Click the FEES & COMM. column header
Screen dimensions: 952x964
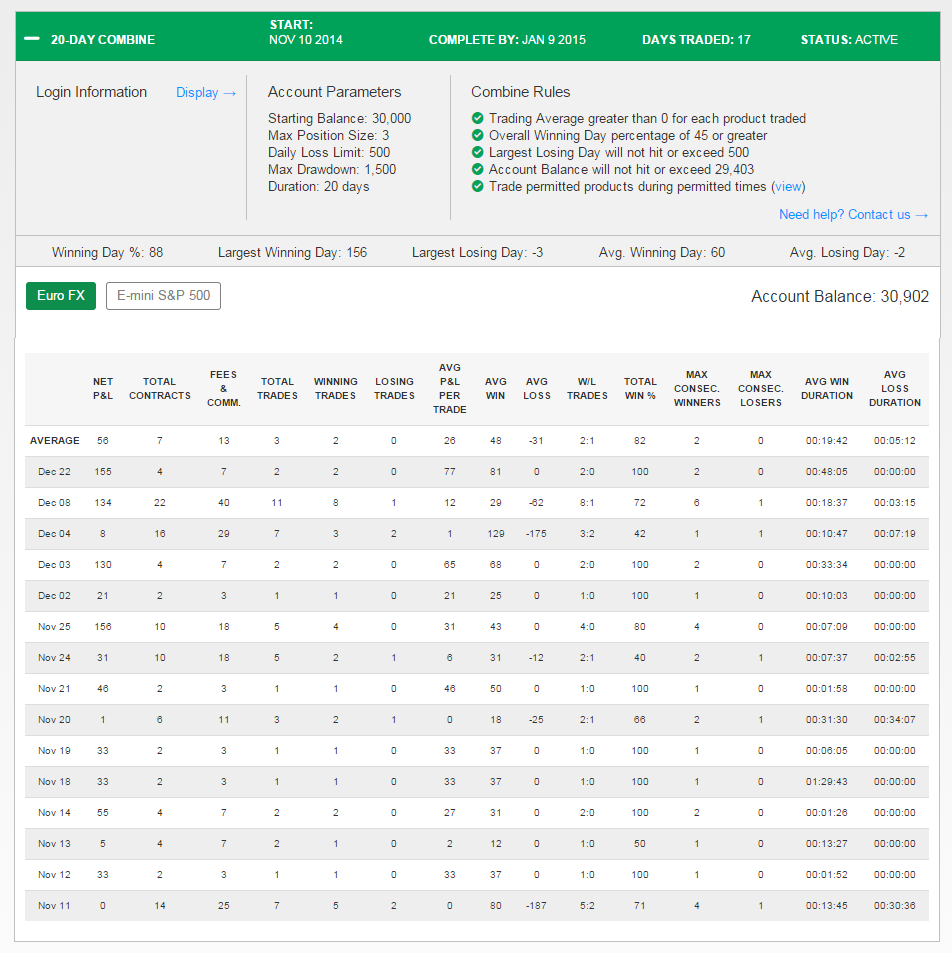[223, 389]
